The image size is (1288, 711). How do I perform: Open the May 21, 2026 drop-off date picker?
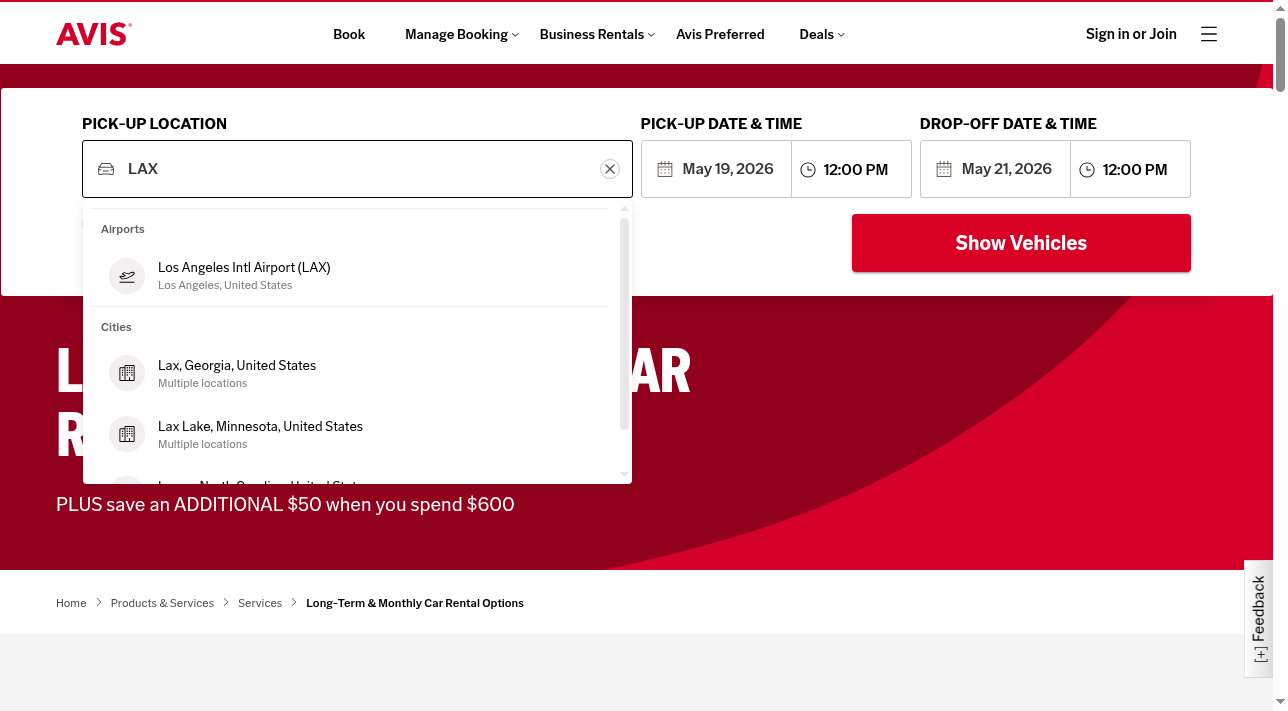click(x=995, y=169)
